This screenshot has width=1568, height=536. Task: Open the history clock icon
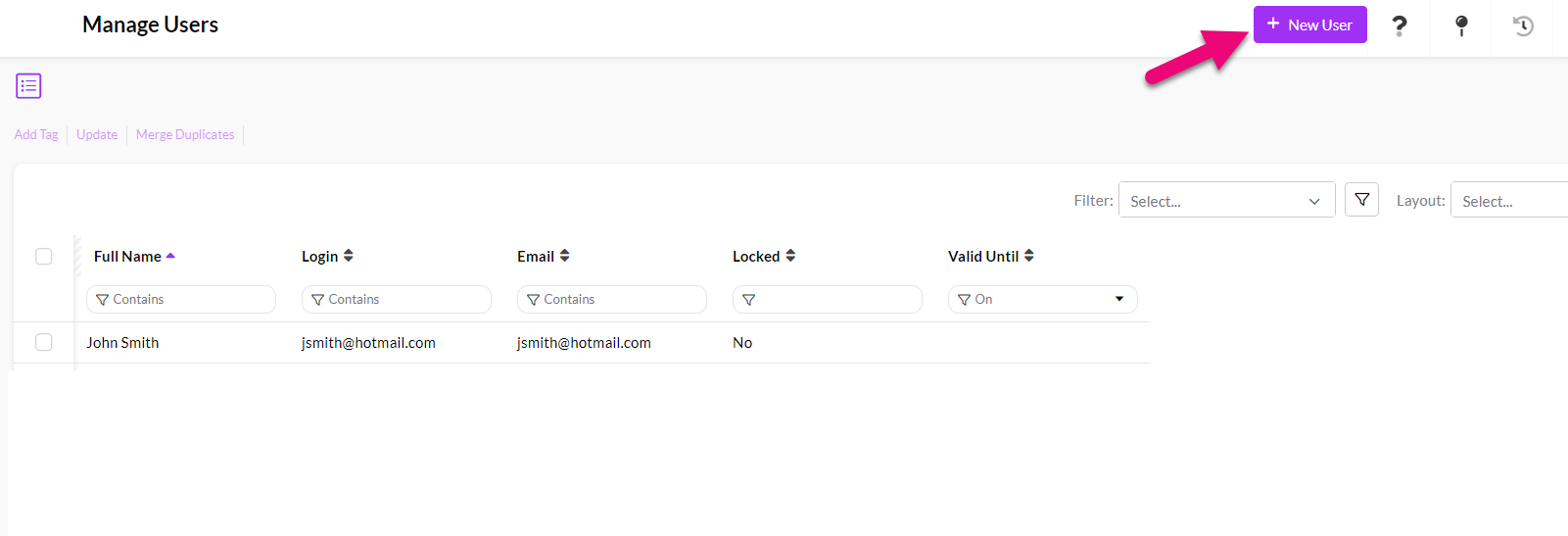point(1523,25)
